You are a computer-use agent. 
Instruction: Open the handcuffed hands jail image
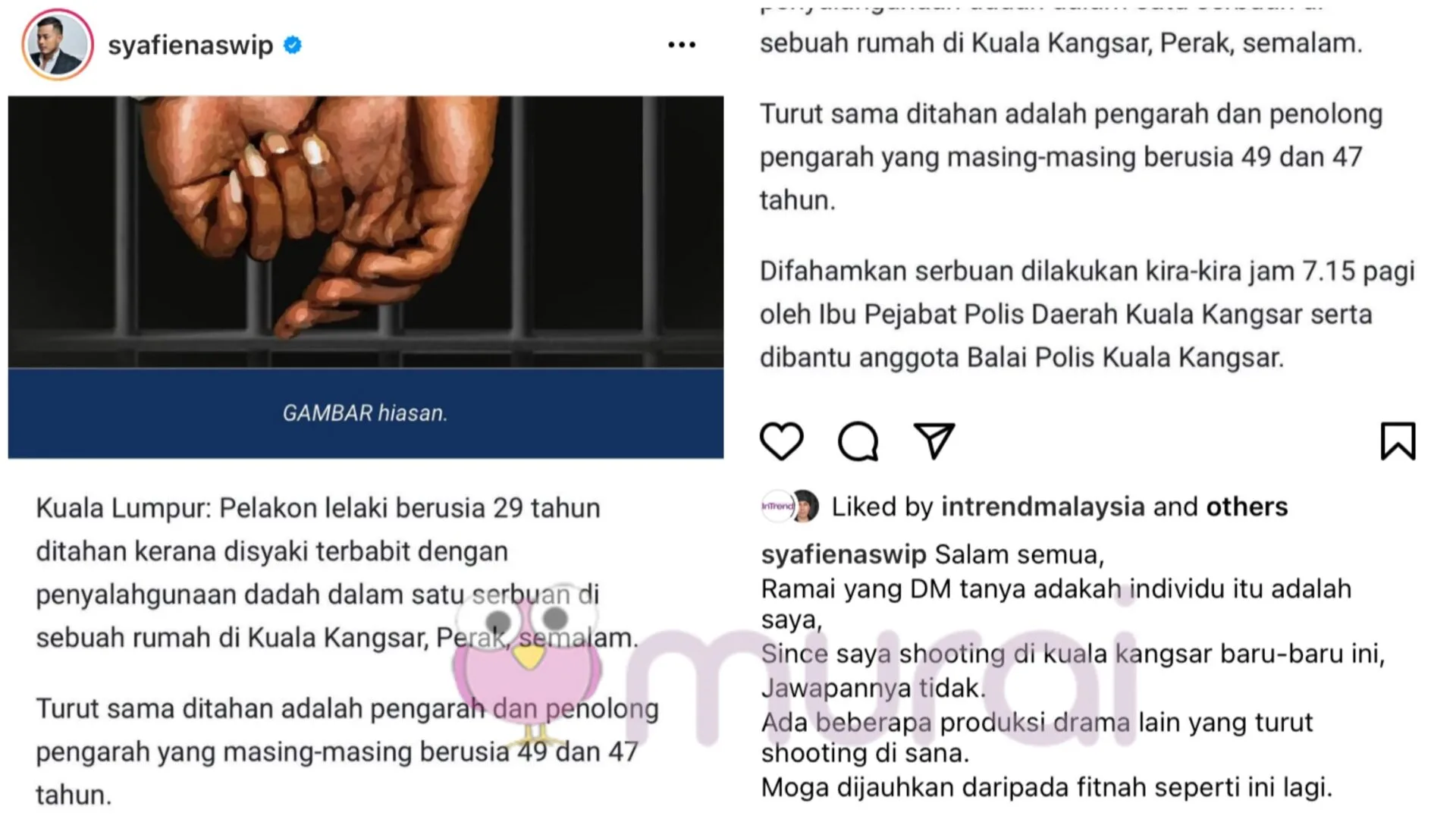tap(366, 232)
